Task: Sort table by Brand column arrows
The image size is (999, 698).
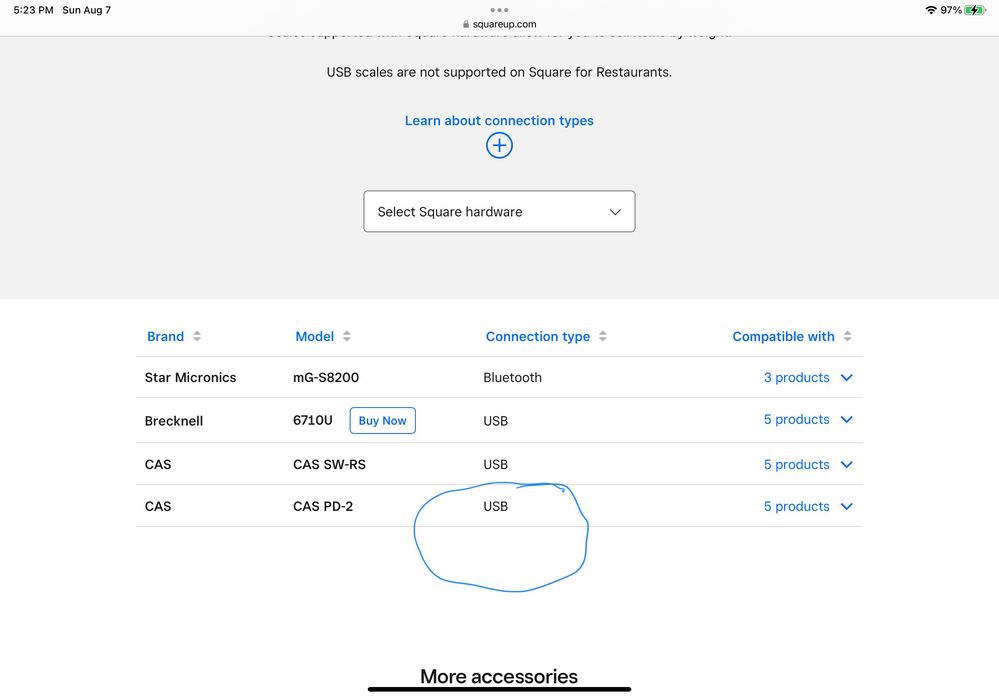Action: 197,337
